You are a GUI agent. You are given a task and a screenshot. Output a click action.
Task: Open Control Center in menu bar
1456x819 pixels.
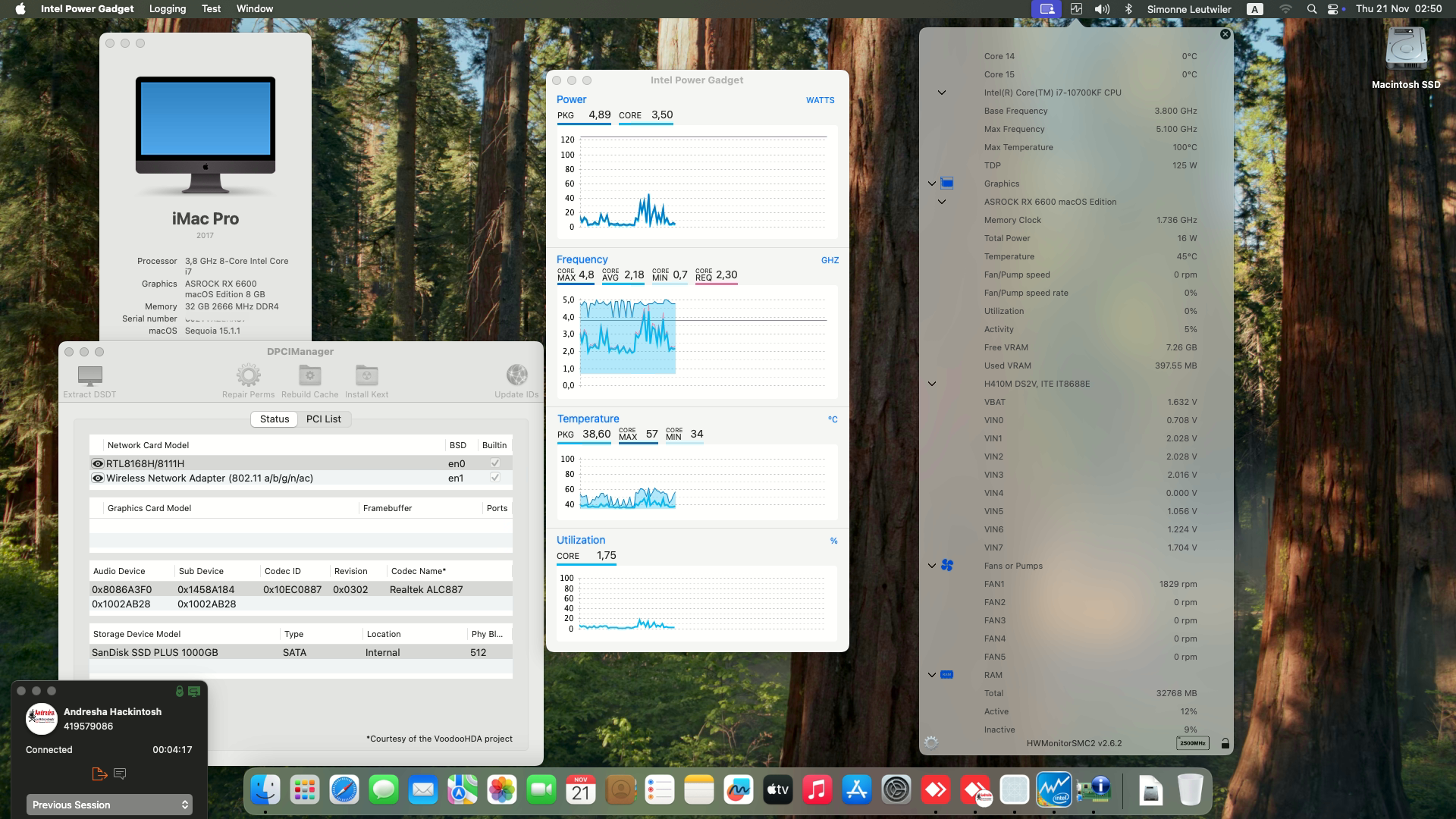coord(1333,9)
